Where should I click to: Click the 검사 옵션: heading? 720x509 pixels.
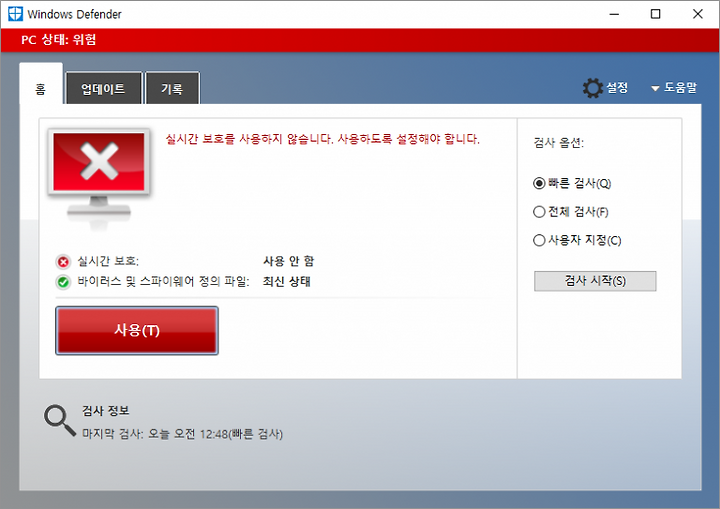(x=558, y=143)
